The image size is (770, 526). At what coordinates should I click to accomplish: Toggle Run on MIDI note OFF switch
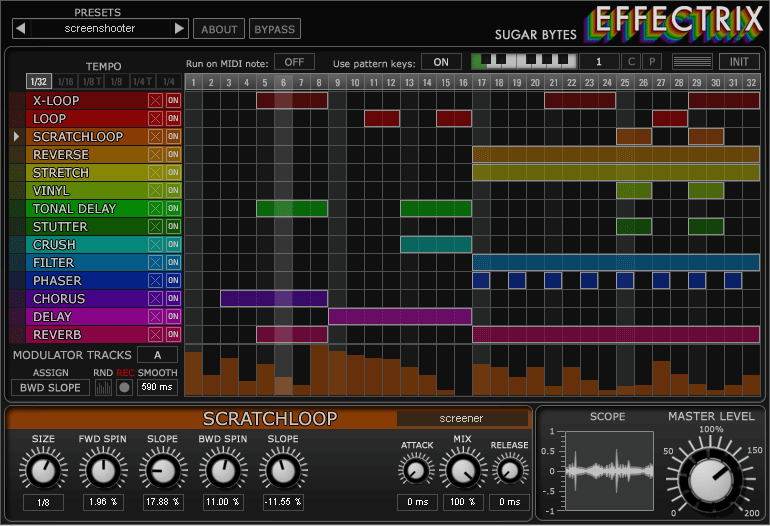tap(294, 62)
